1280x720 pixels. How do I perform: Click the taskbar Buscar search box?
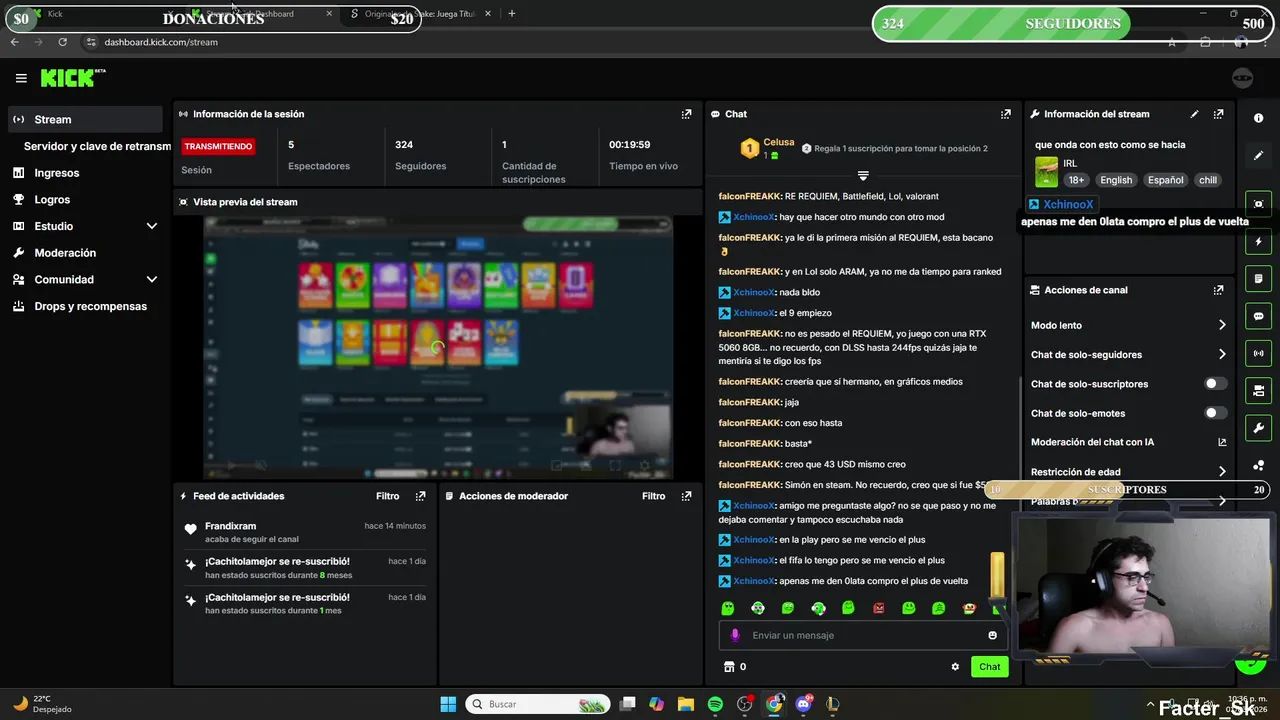[x=538, y=704]
